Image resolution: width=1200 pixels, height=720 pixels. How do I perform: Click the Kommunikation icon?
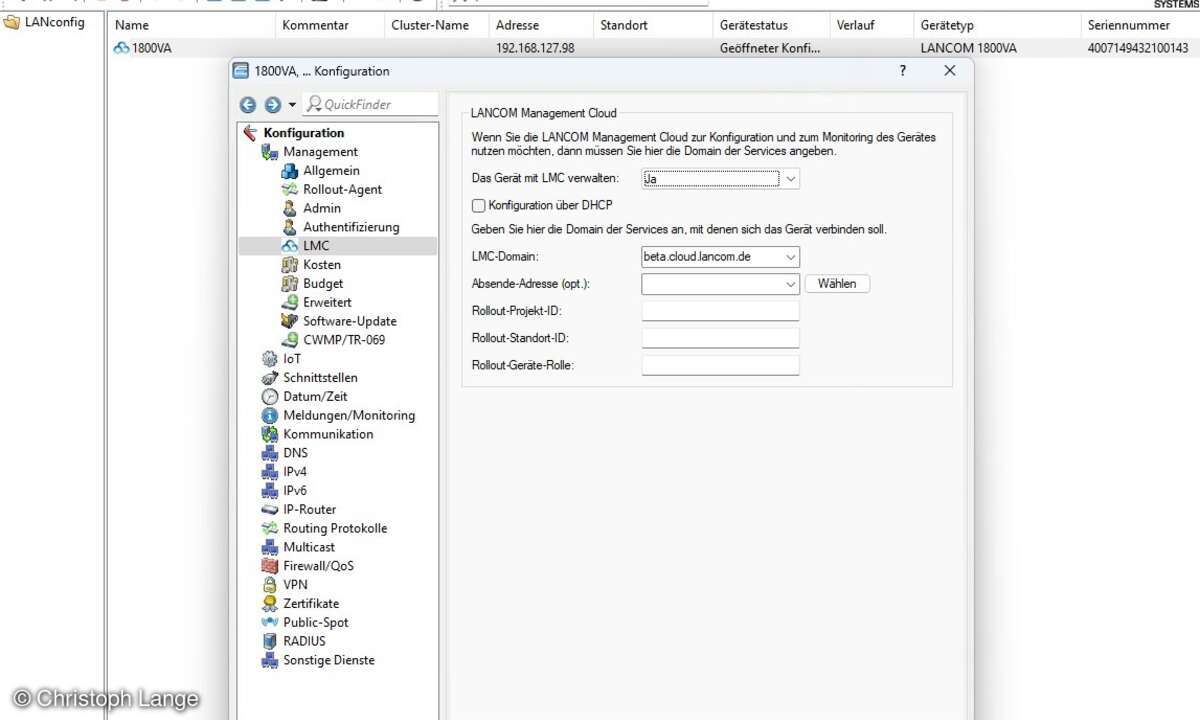(x=269, y=434)
